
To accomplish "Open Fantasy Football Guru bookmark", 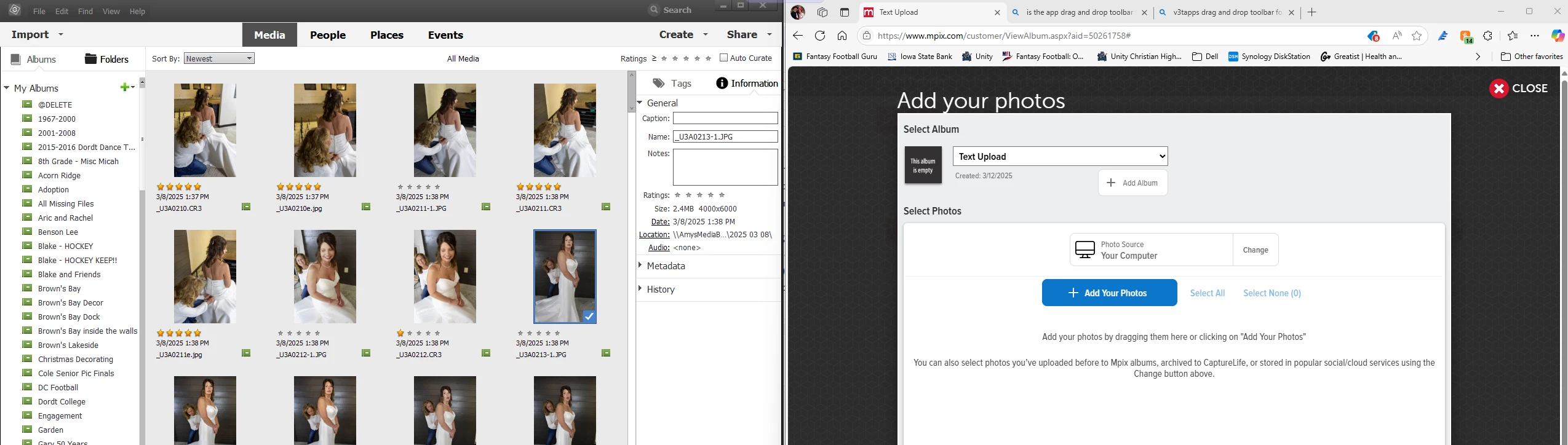I will point(835,57).
